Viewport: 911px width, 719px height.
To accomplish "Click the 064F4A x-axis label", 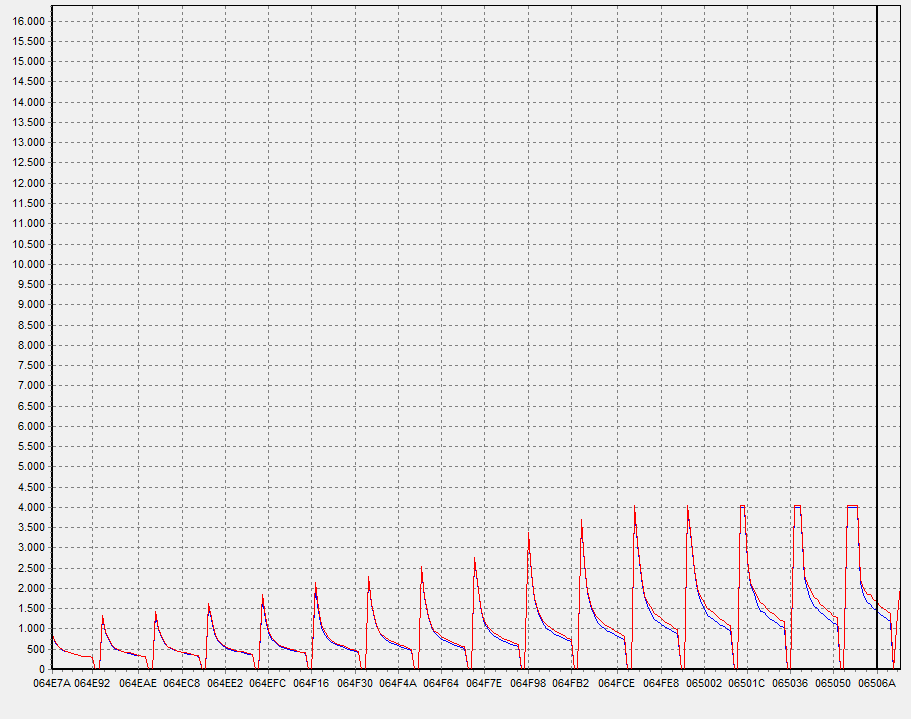I will pyautogui.click(x=398, y=684).
